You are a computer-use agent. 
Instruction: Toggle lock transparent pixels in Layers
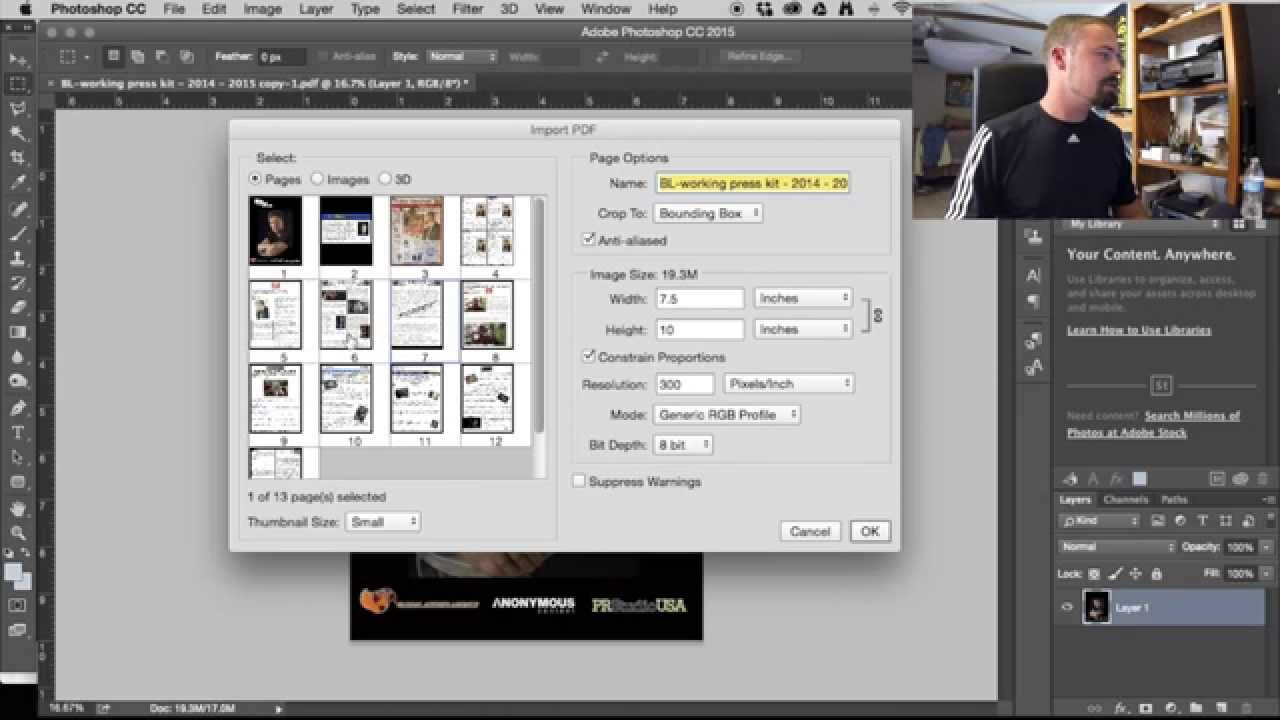click(x=1094, y=574)
